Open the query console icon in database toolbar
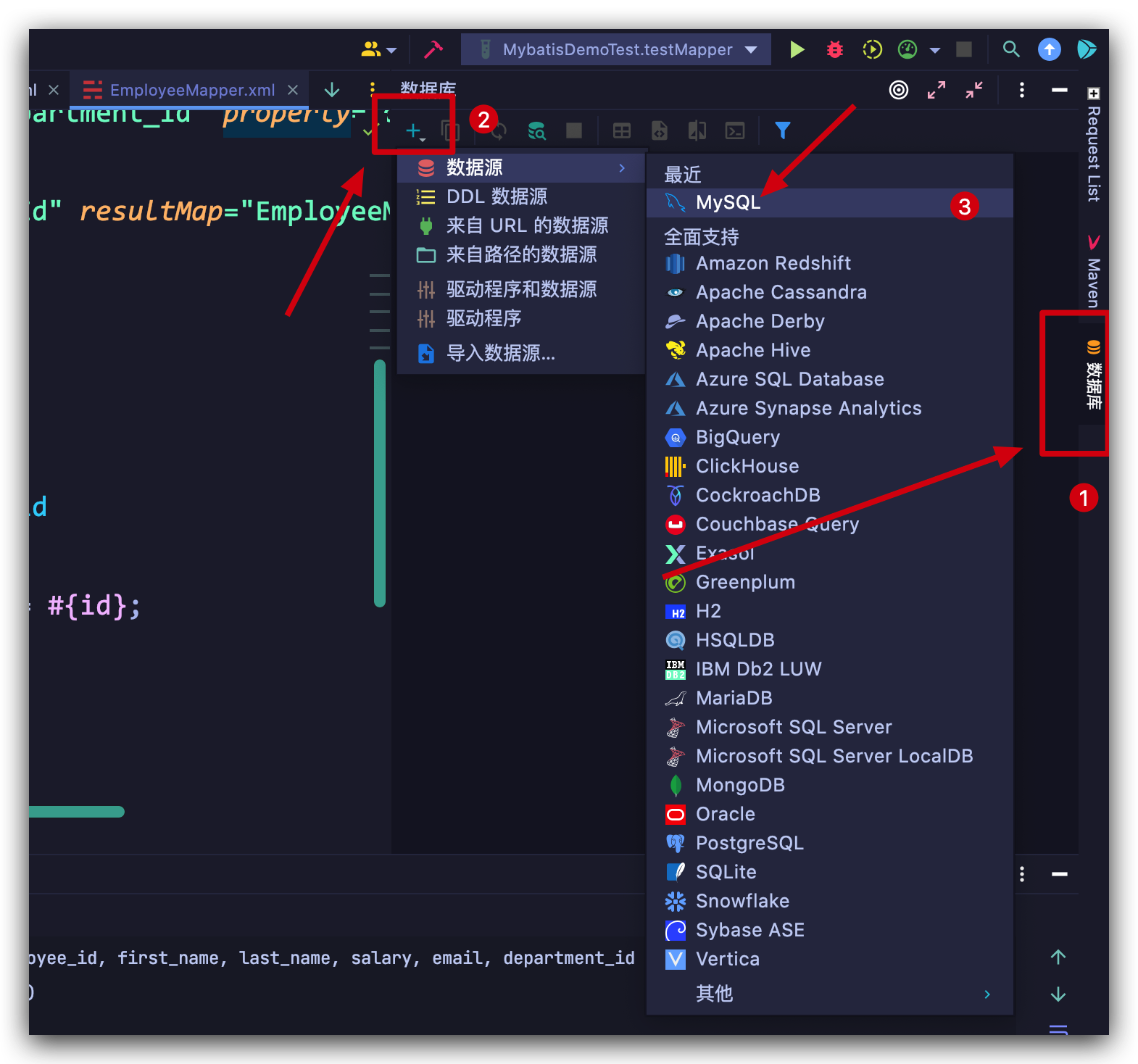This screenshot has width=1138, height=1064. coord(735,130)
